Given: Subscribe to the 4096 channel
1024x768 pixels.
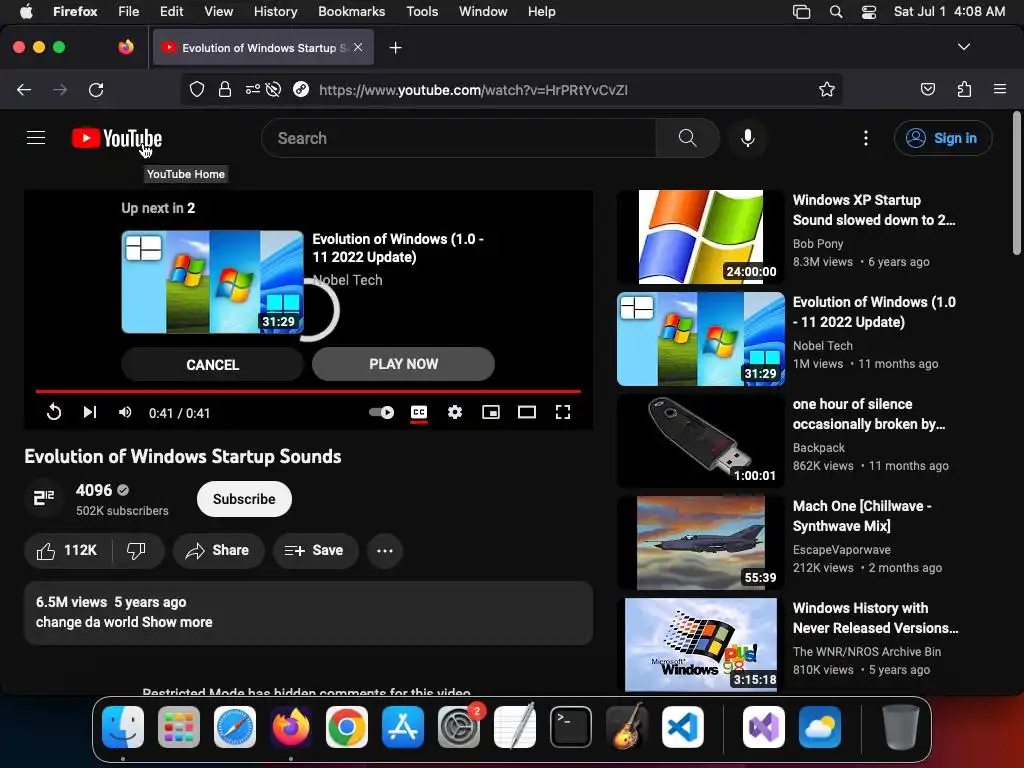Looking at the screenshot, I should coord(244,499).
